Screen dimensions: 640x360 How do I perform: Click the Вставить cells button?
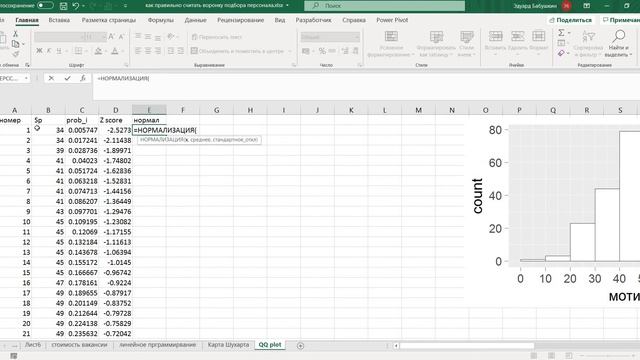coord(496,43)
